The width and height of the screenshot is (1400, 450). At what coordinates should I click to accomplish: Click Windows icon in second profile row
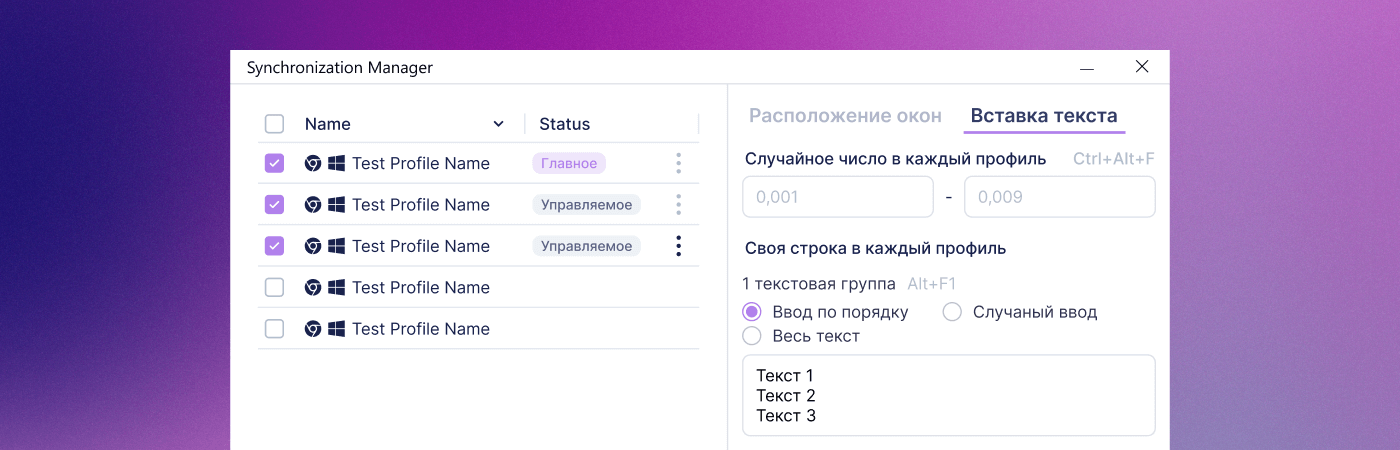click(x=336, y=205)
